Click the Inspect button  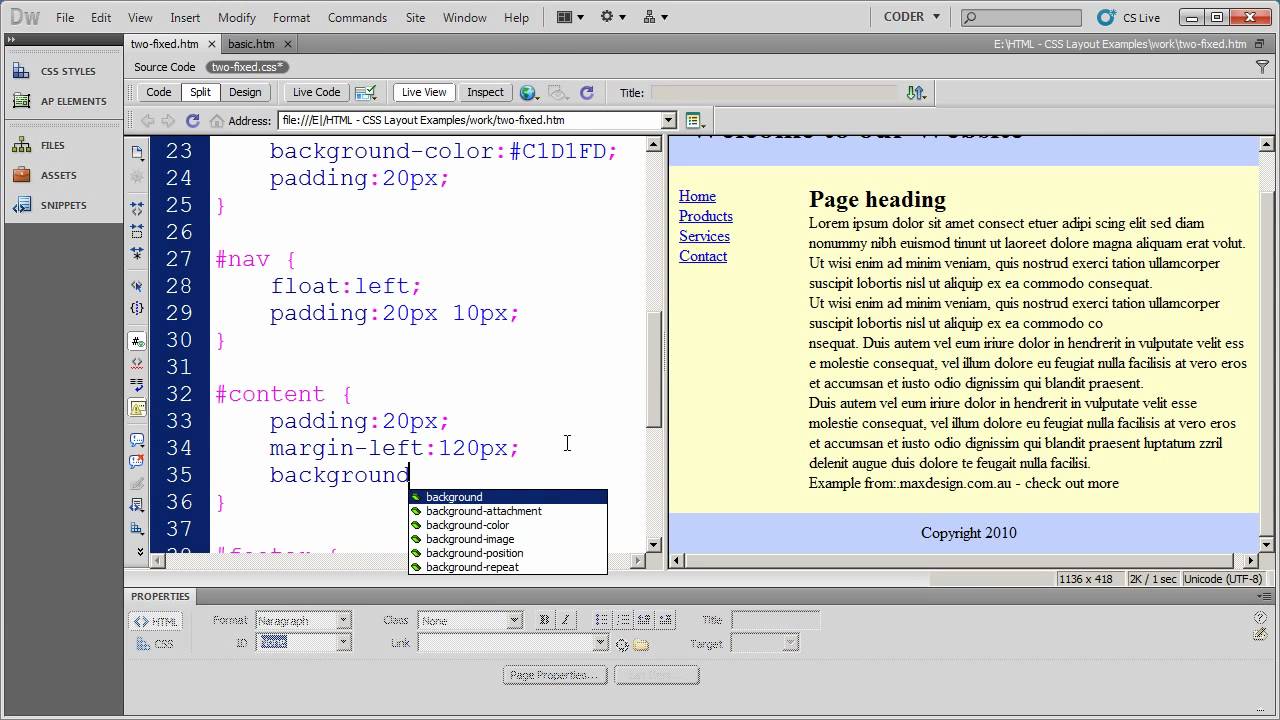[485, 92]
